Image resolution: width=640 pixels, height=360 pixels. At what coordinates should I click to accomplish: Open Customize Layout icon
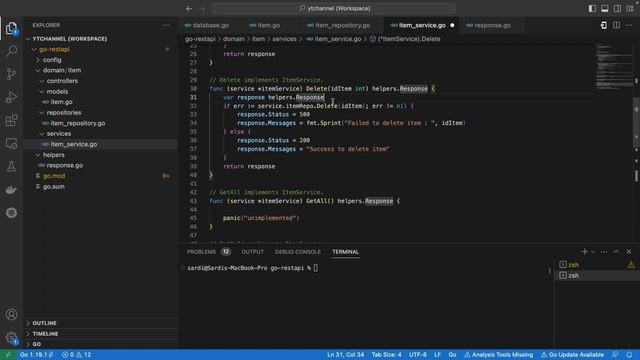point(630,9)
